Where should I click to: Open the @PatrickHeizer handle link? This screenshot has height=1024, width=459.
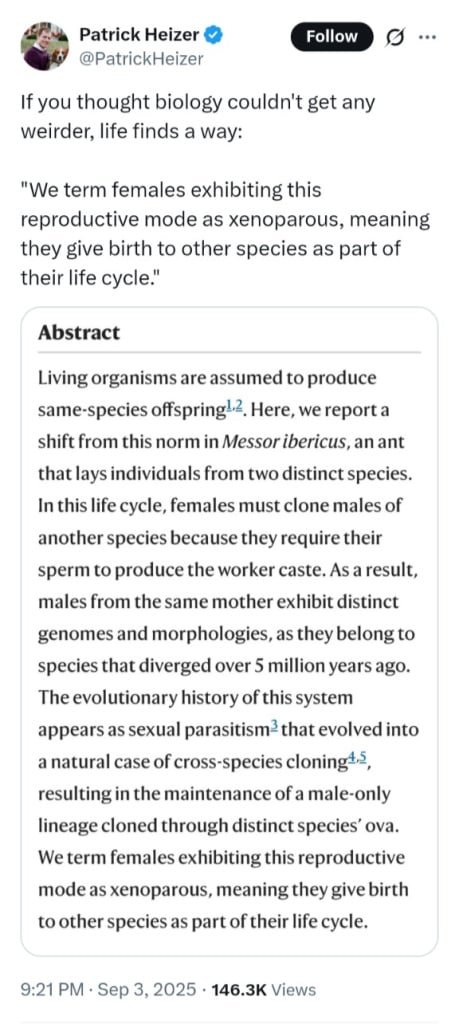(x=141, y=59)
